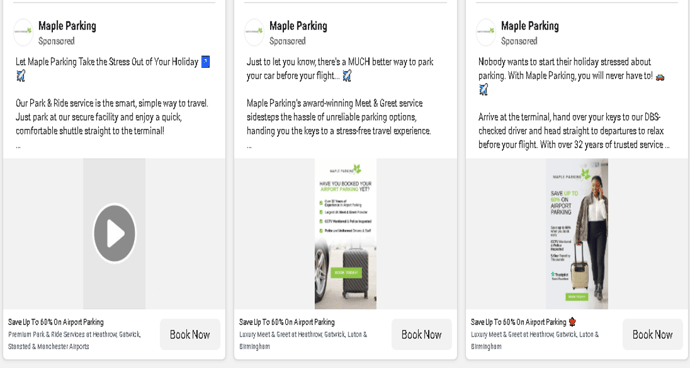This screenshot has width=690, height=368.
Task: Play the video in the first ad
Action: pyautogui.click(x=114, y=233)
